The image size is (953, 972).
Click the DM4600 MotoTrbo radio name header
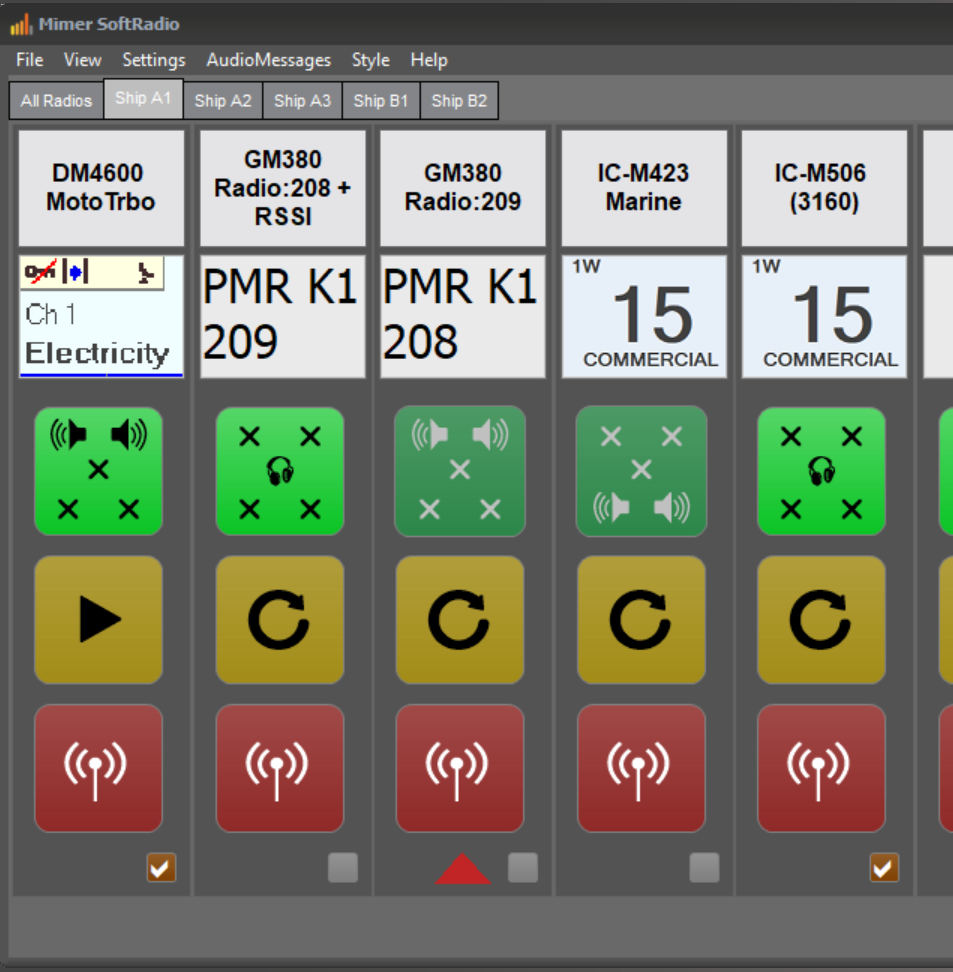pyautogui.click(x=101, y=188)
